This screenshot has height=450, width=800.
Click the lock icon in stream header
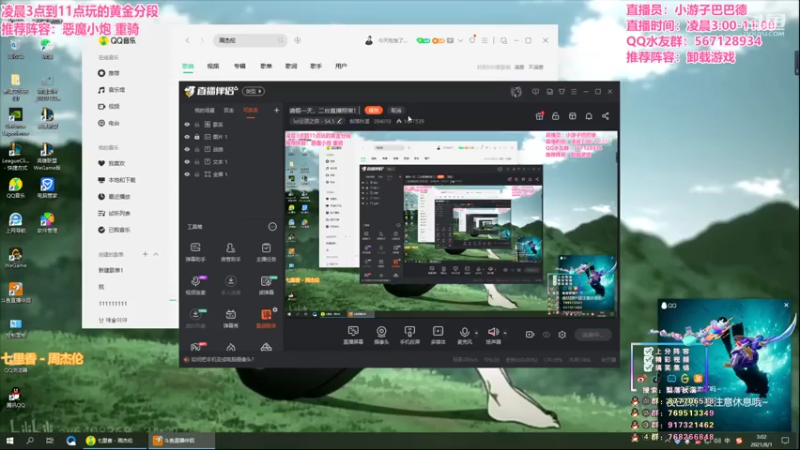(556, 116)
